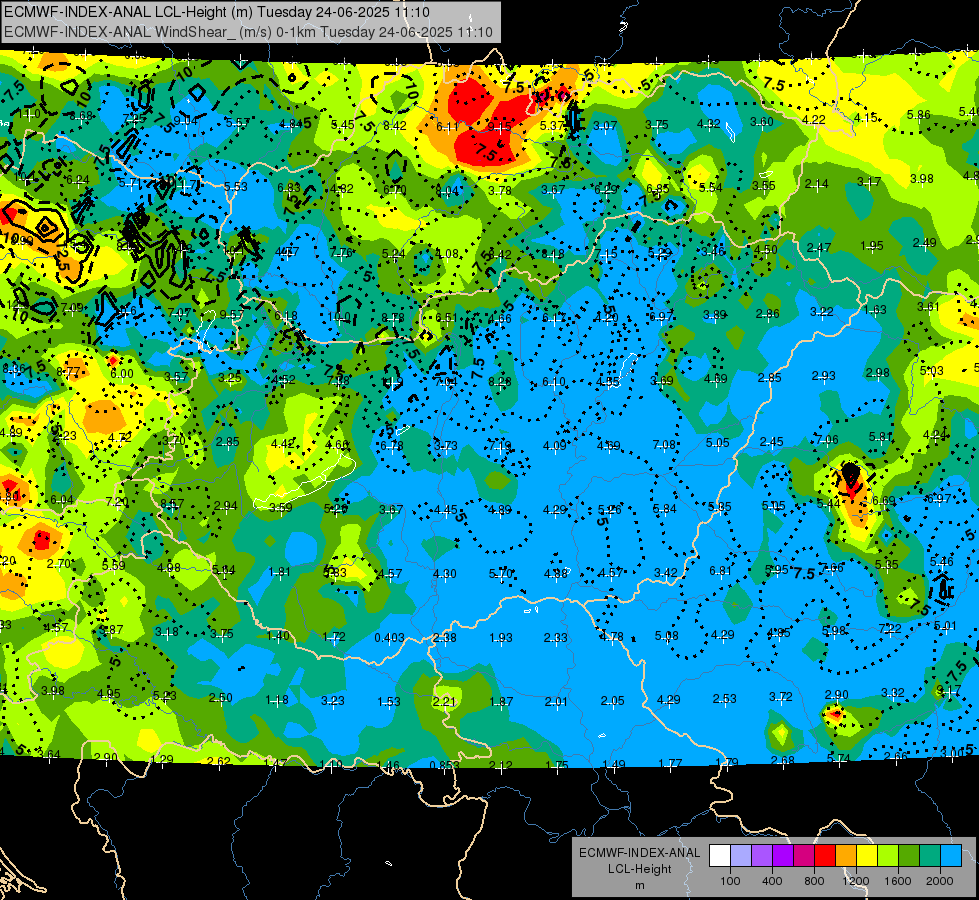979x900 pixels.
Task: Click the grid value '5.86'
Action: [918, 114]
